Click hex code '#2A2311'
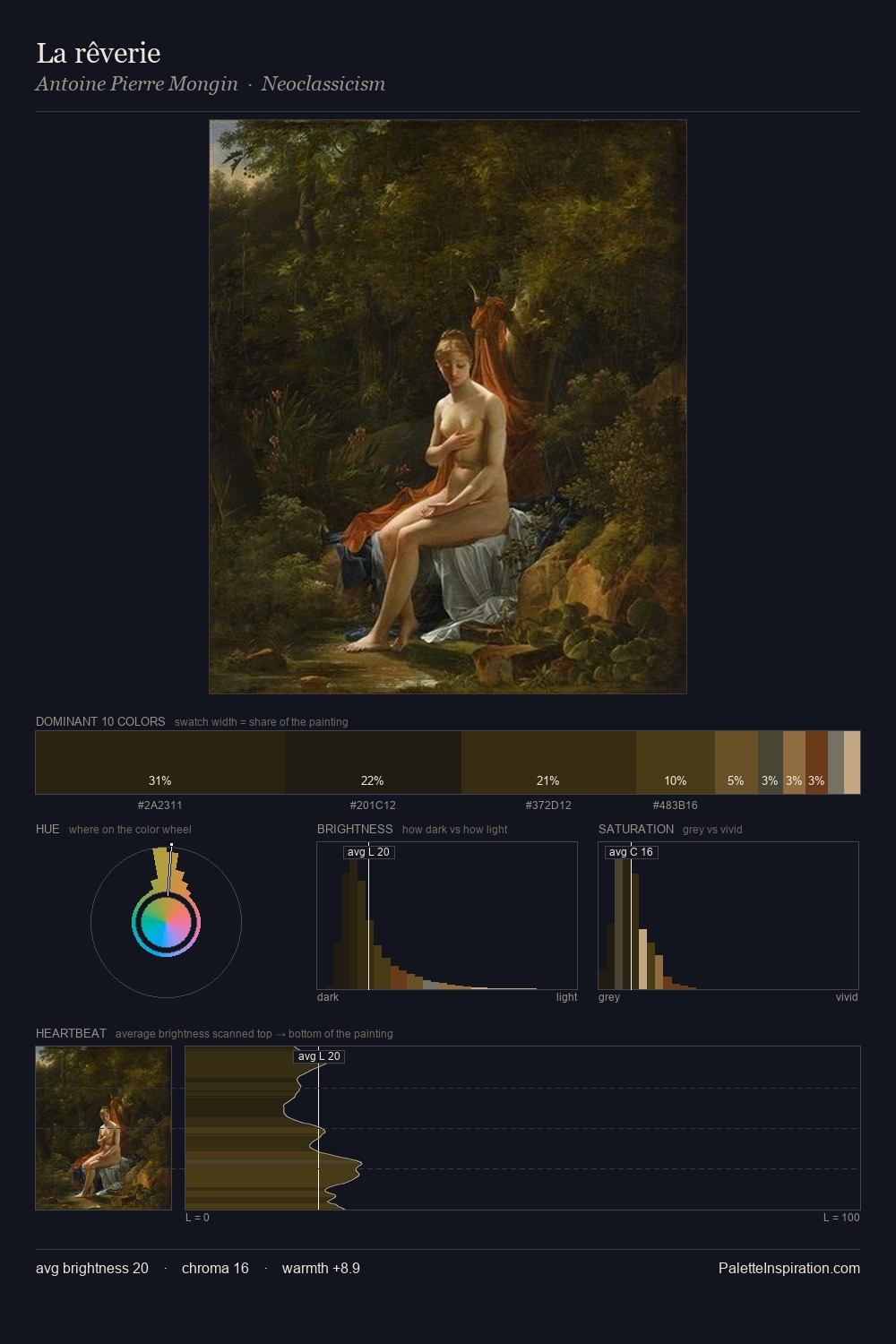 click(x=160, y=805)
